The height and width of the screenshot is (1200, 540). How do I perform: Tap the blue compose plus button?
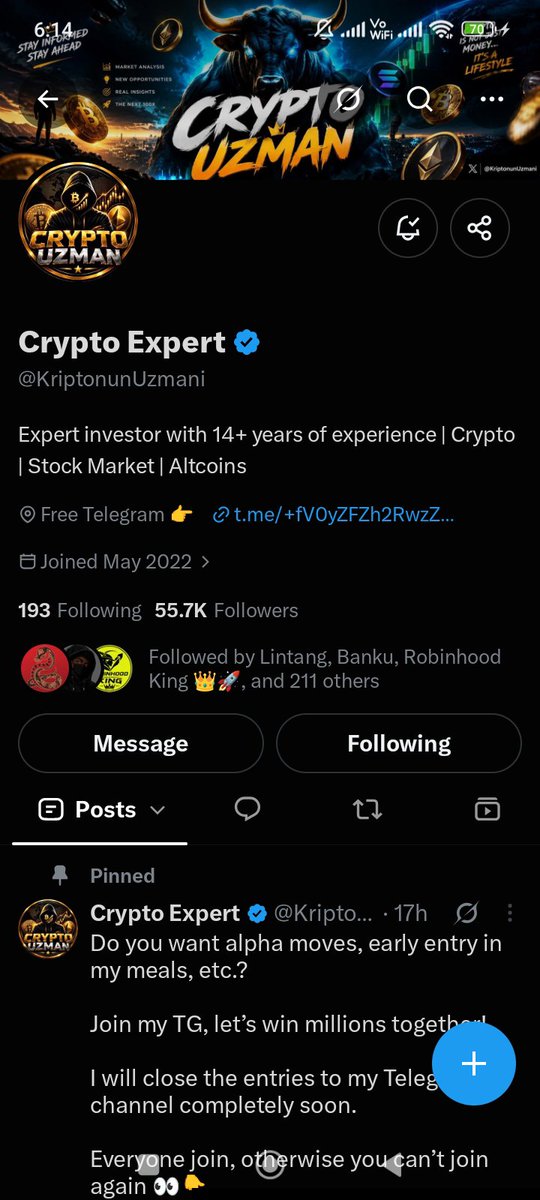click(474, 1063)
